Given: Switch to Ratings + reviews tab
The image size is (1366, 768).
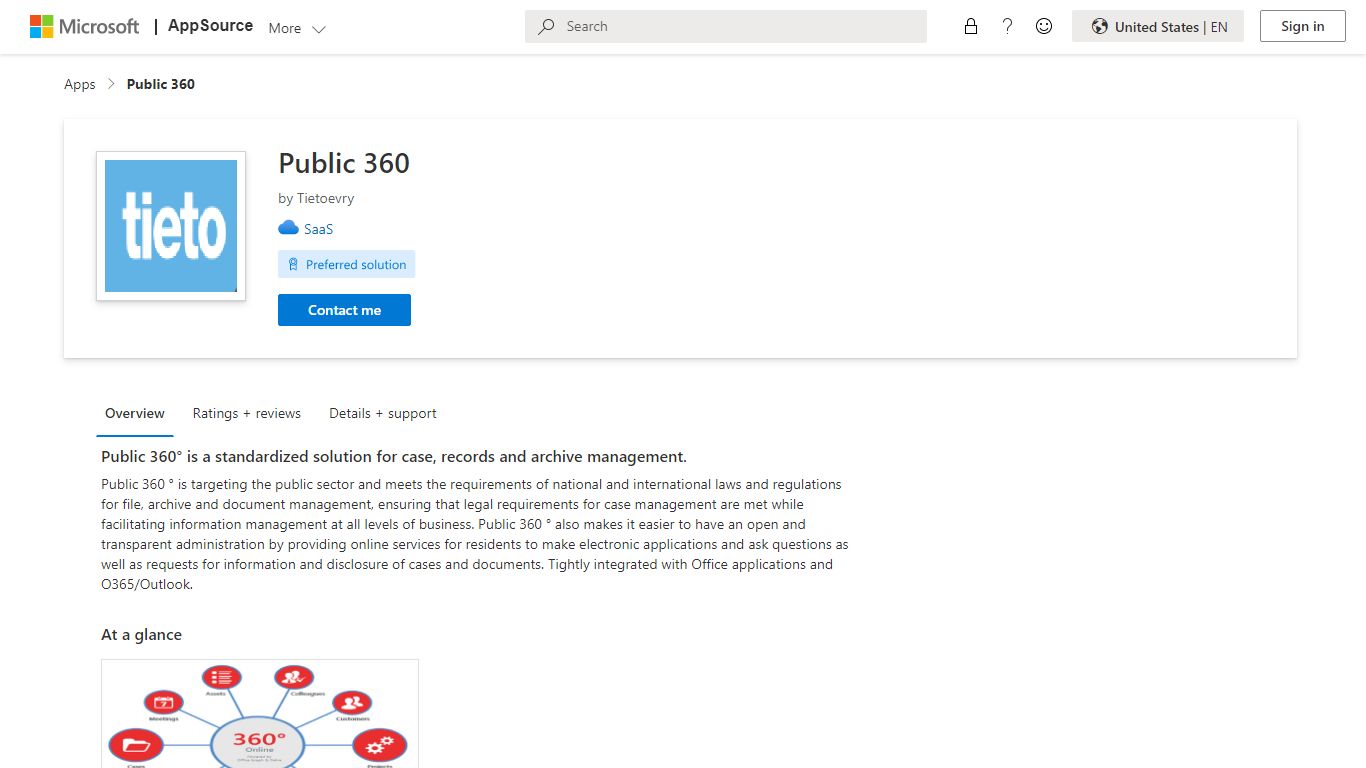Looking at the screenshot, I should 247,413.
